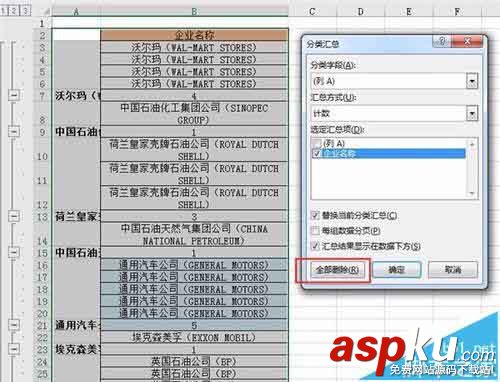Screen dimensions: 500x382
Task: Click down arrow of 选定汇总项 list scrollbar
Action: pos(472,193)
